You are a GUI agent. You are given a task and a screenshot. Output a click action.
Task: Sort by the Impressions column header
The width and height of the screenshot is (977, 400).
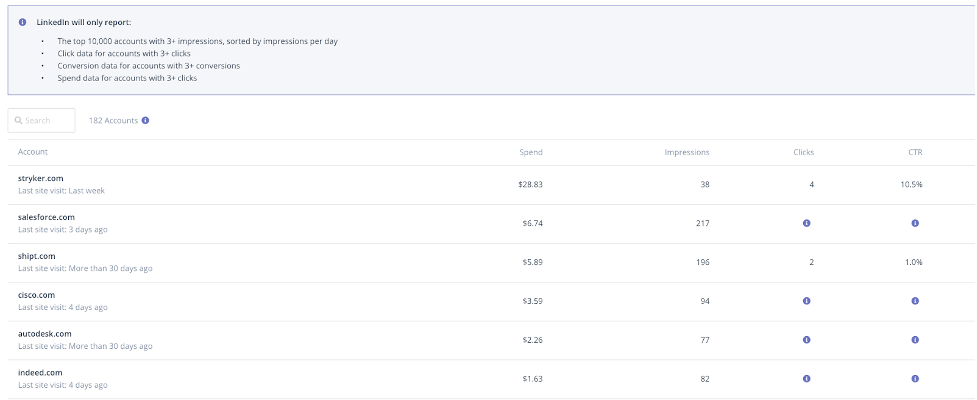pos(687,152)
